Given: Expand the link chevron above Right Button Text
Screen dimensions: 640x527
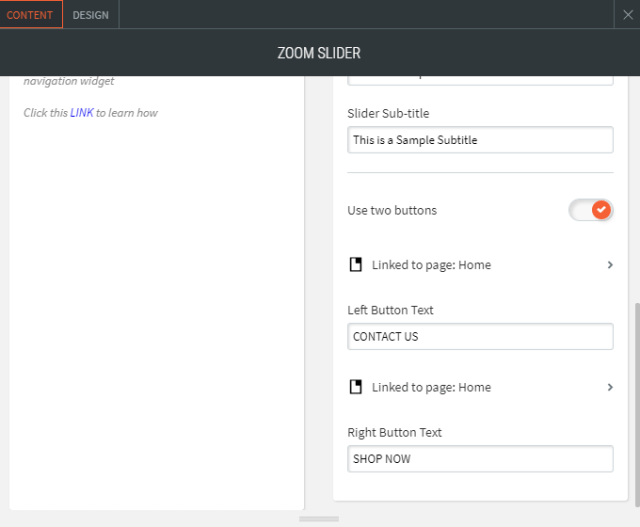Looking at the screenshot, I should 610,387.
